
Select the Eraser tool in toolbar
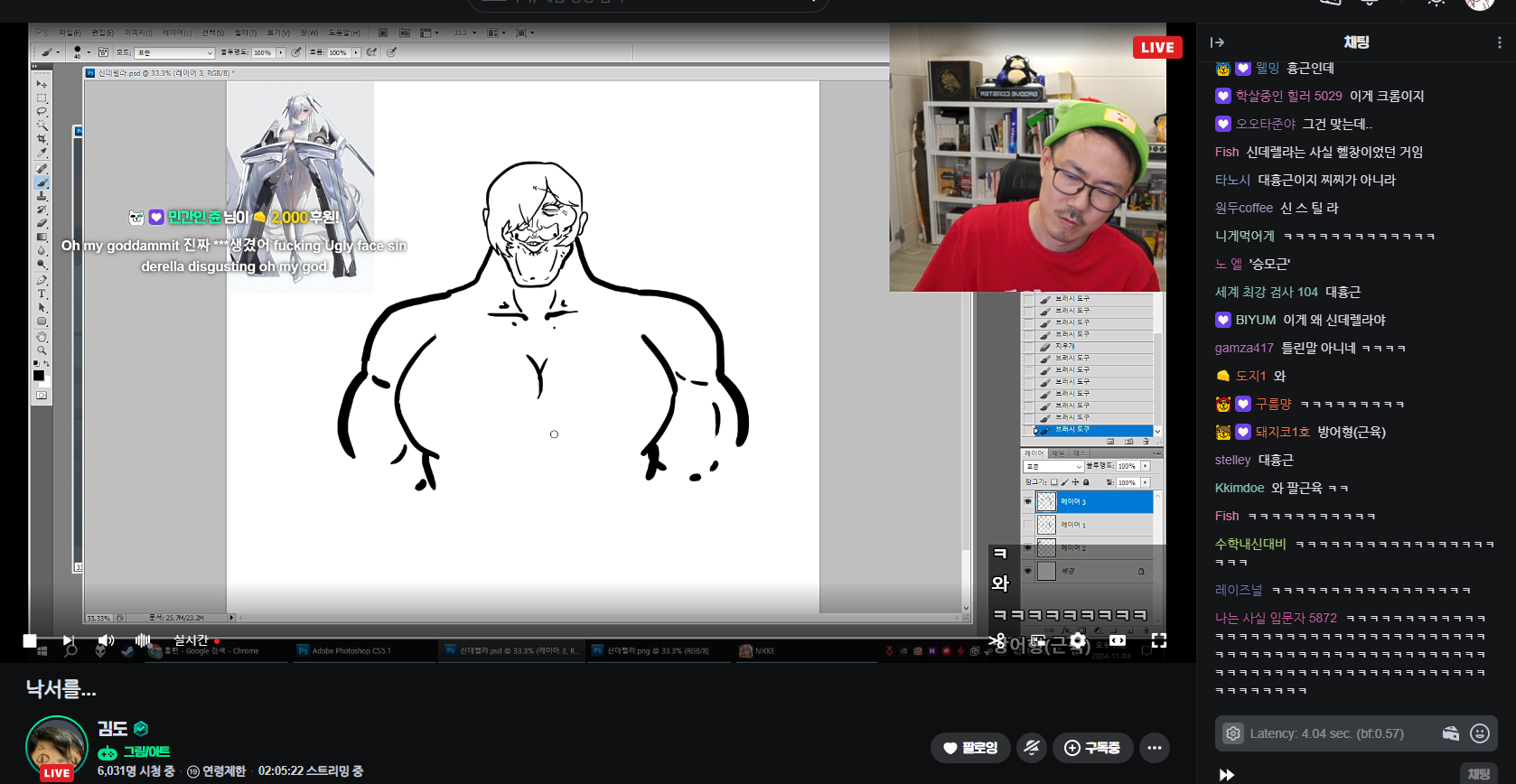pyautogui.click(x=42, y=222)
